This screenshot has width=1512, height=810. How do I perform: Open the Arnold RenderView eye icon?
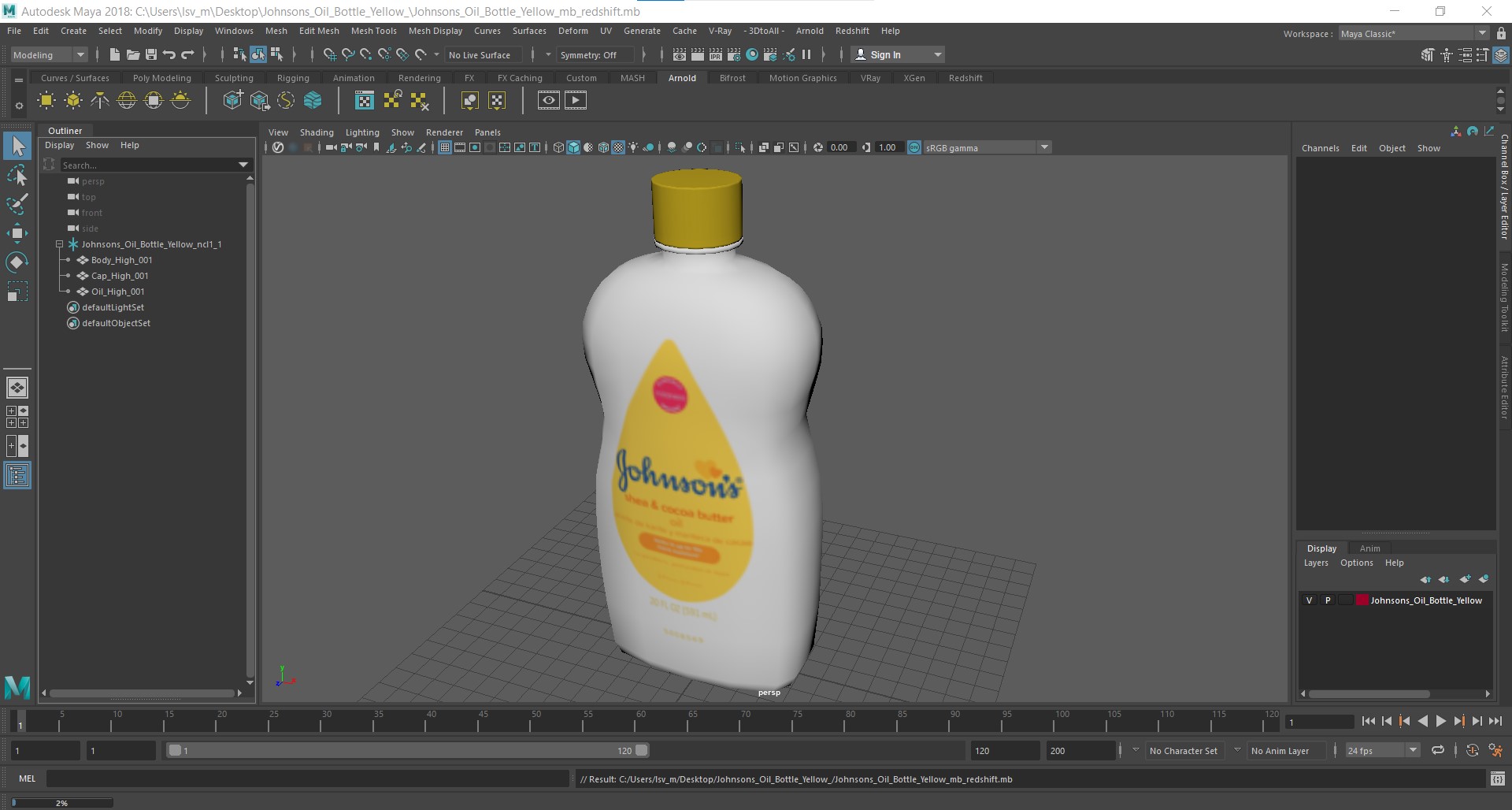click(549, 100)
